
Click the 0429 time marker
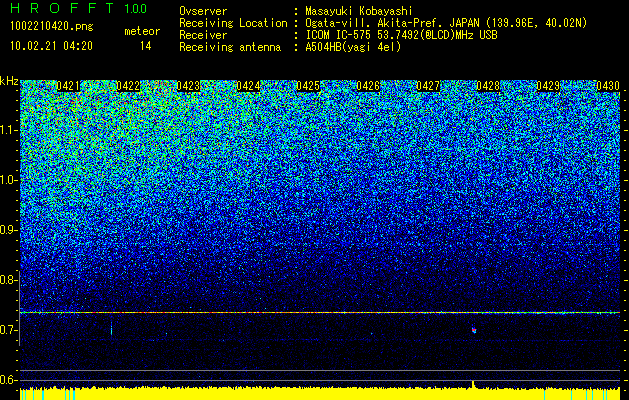[548, 86]
